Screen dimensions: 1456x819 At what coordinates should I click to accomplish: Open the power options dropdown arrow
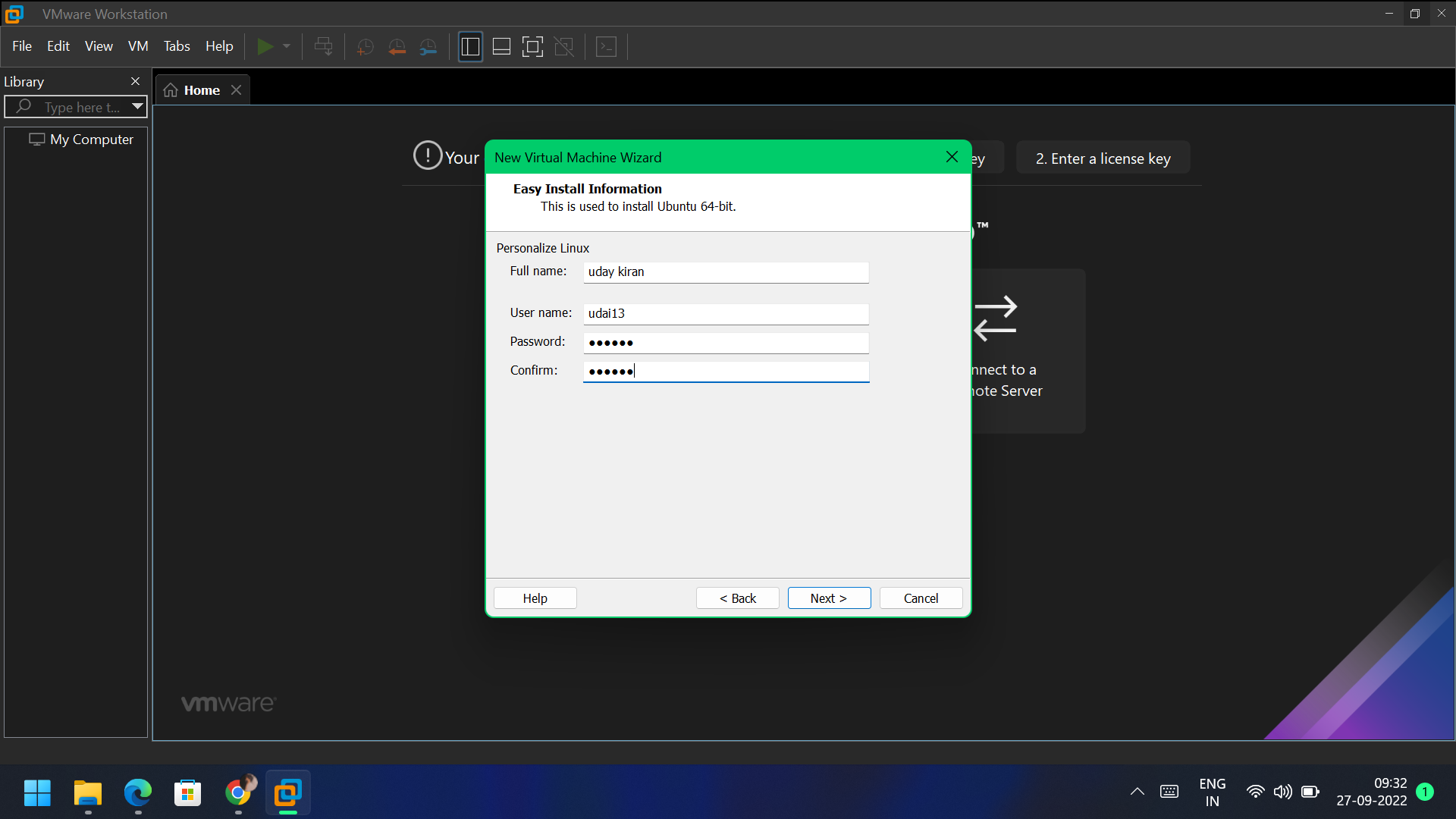[x=287, y=47]
